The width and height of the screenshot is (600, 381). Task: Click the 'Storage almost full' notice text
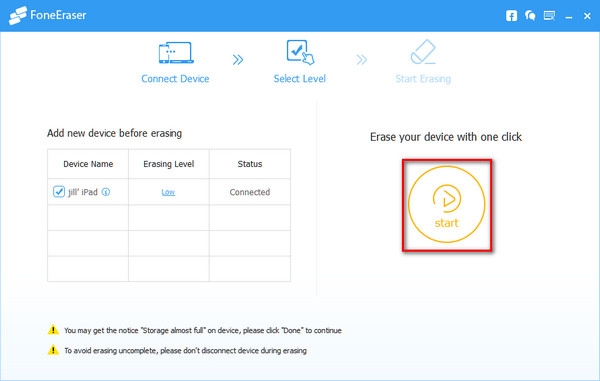click(x=203, y=331)
